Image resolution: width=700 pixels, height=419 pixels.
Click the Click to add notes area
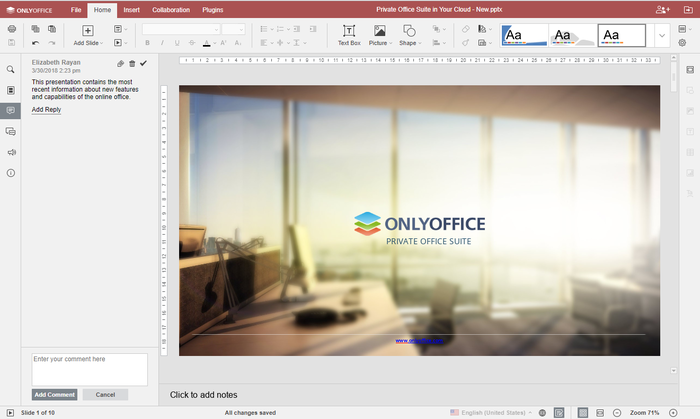click(x=204, y=395)
